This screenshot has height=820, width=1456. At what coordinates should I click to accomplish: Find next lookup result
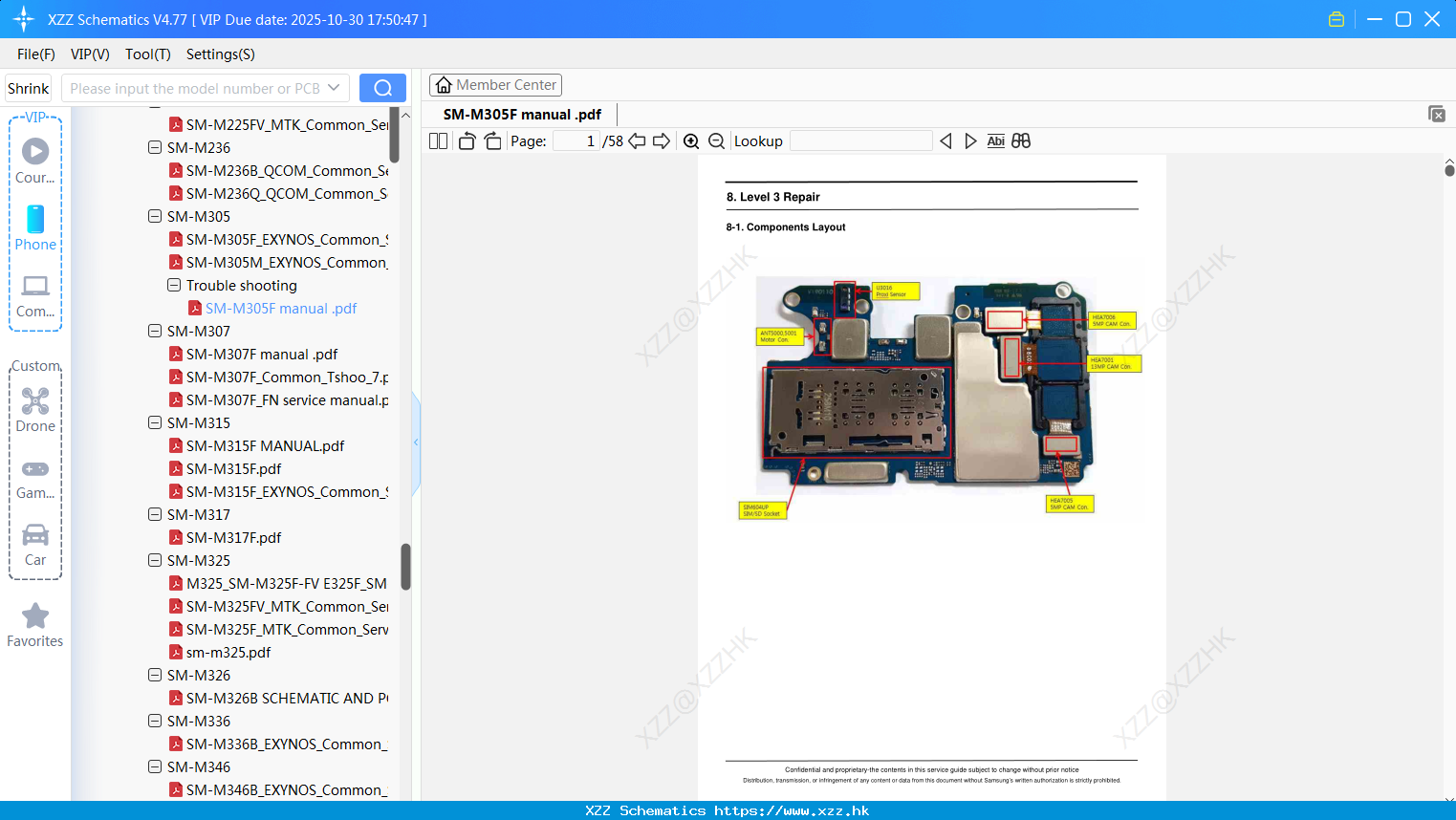point(970,141)
